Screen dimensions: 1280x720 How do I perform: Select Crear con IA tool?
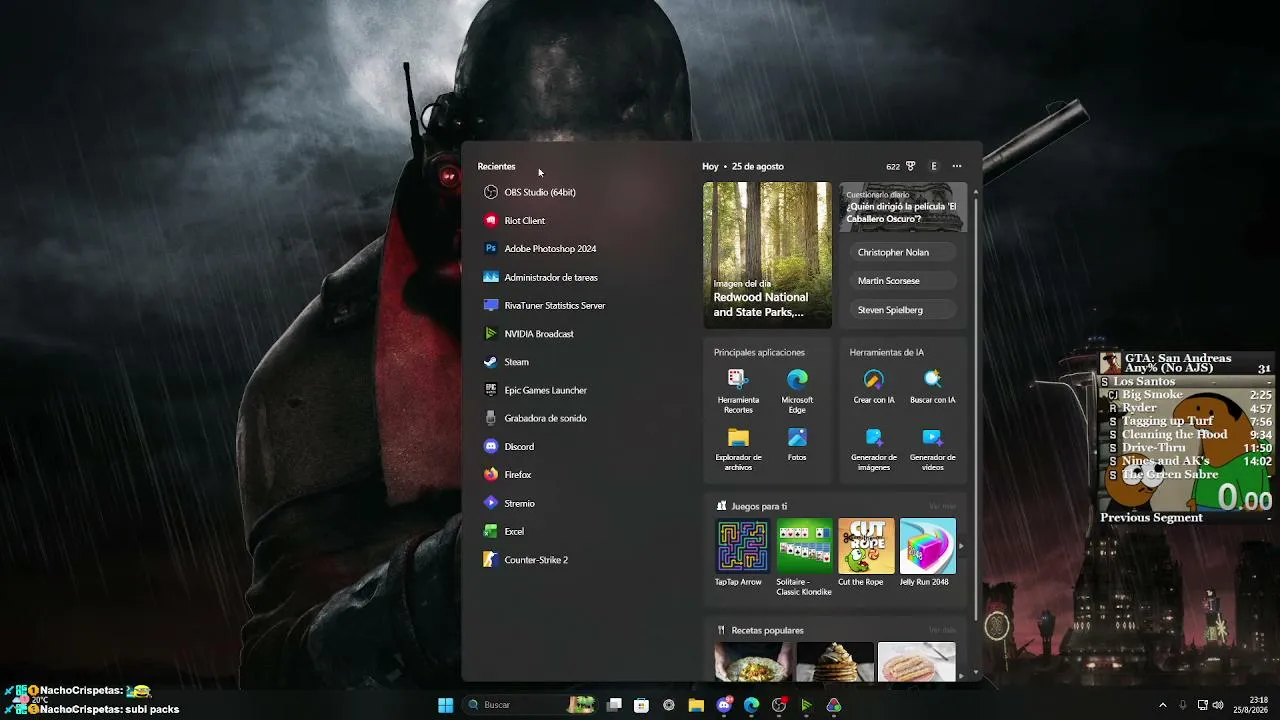(x=874, y=386)
